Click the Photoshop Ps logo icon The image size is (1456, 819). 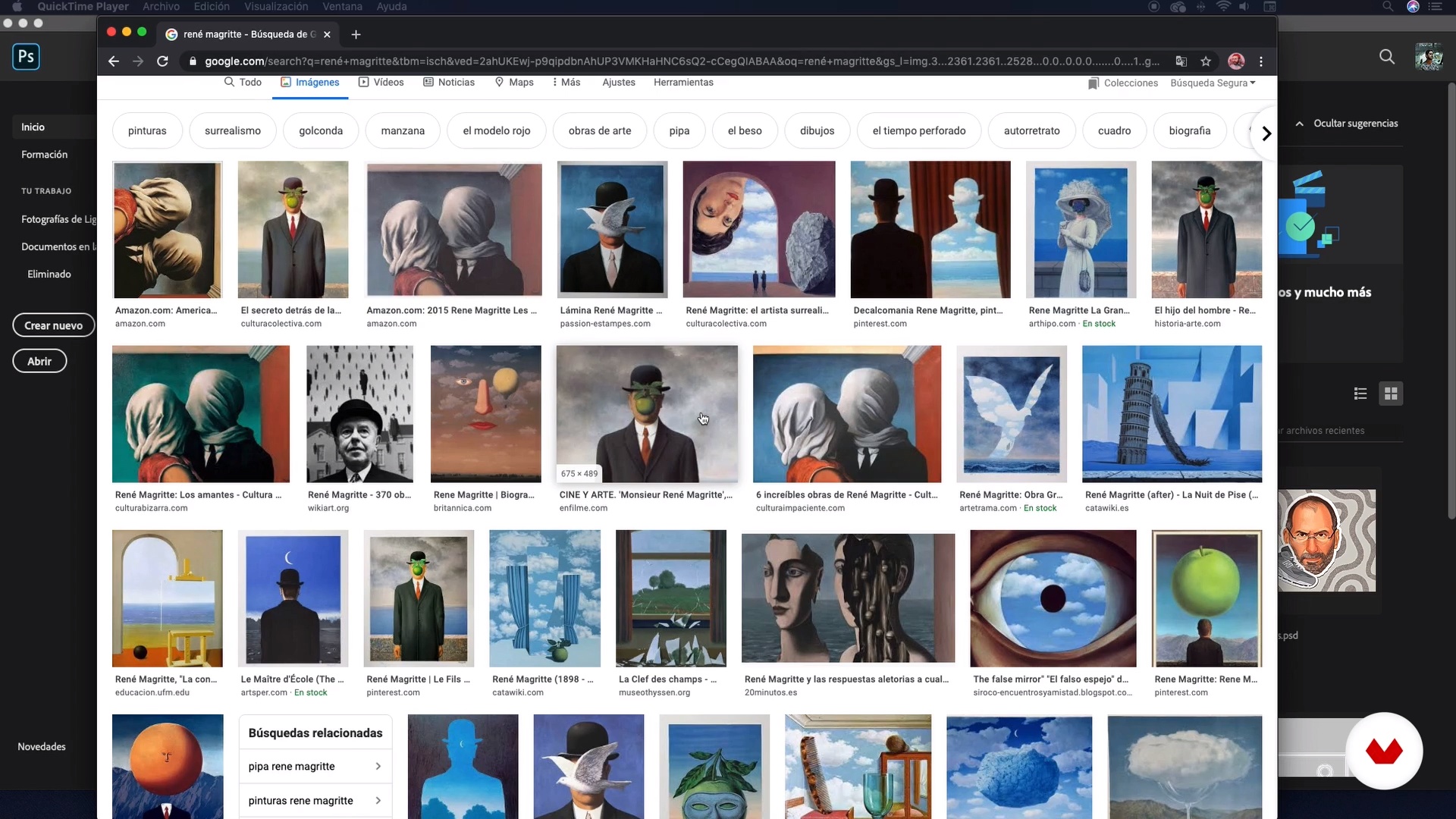tap(26, 57)
